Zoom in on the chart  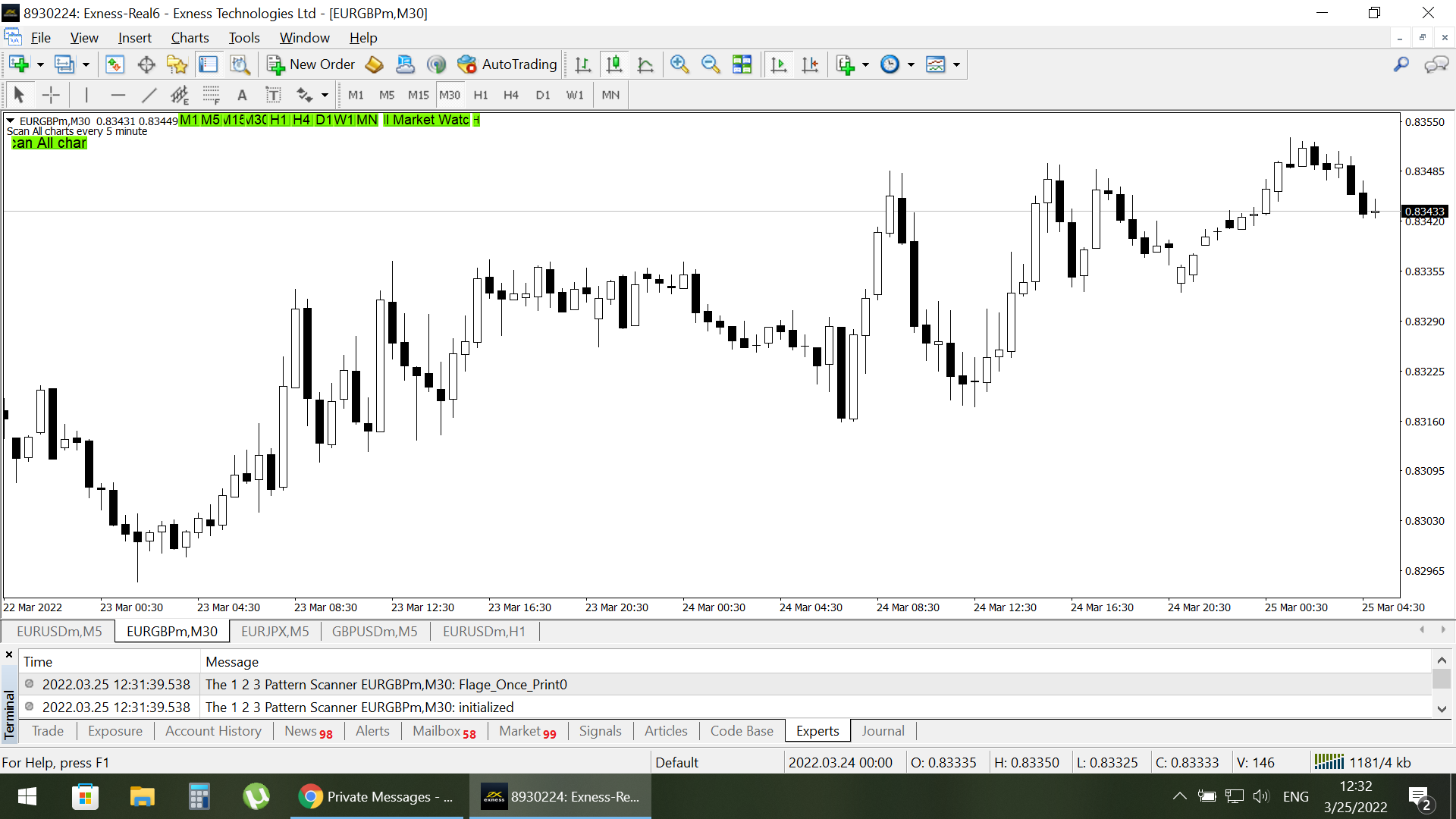[x=679, y=64]
